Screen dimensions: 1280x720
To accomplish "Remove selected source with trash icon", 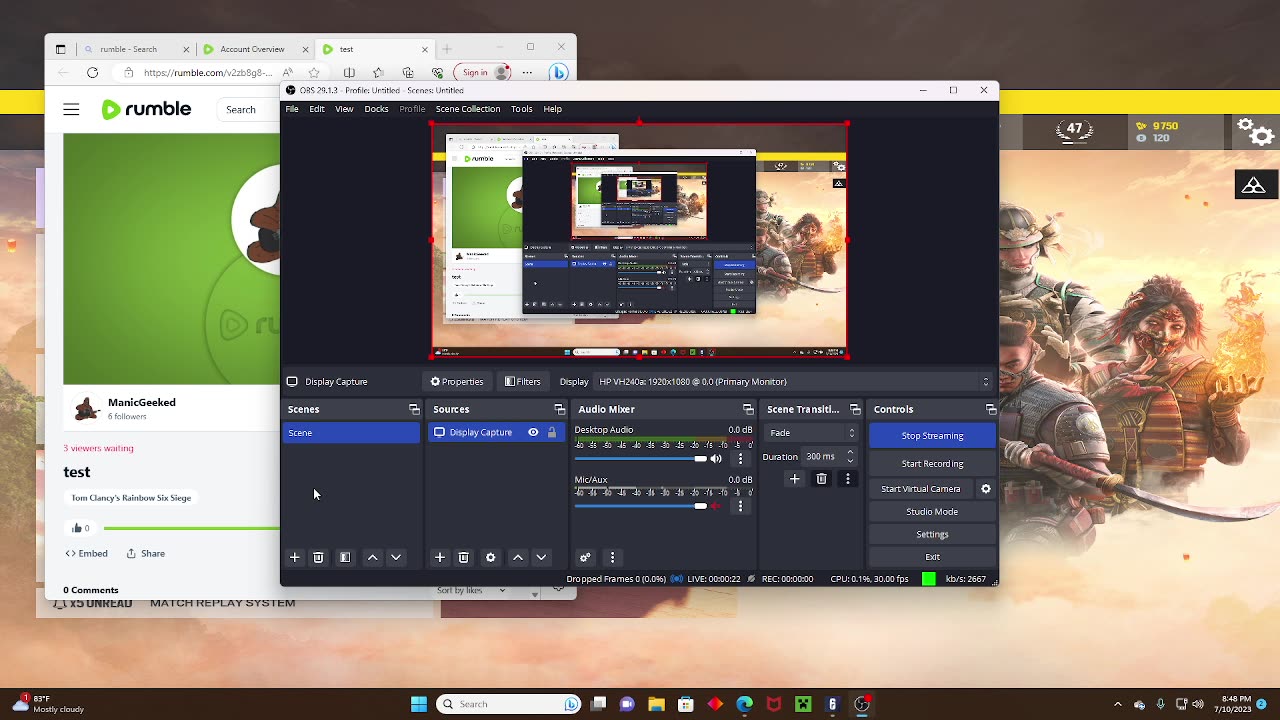I will click(x=463, y=557).
